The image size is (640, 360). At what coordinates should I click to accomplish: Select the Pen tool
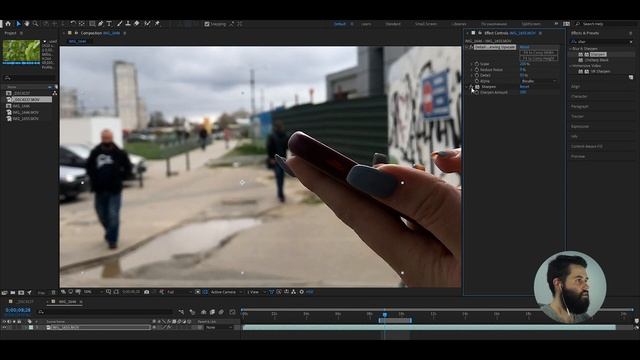click(100, 24)
